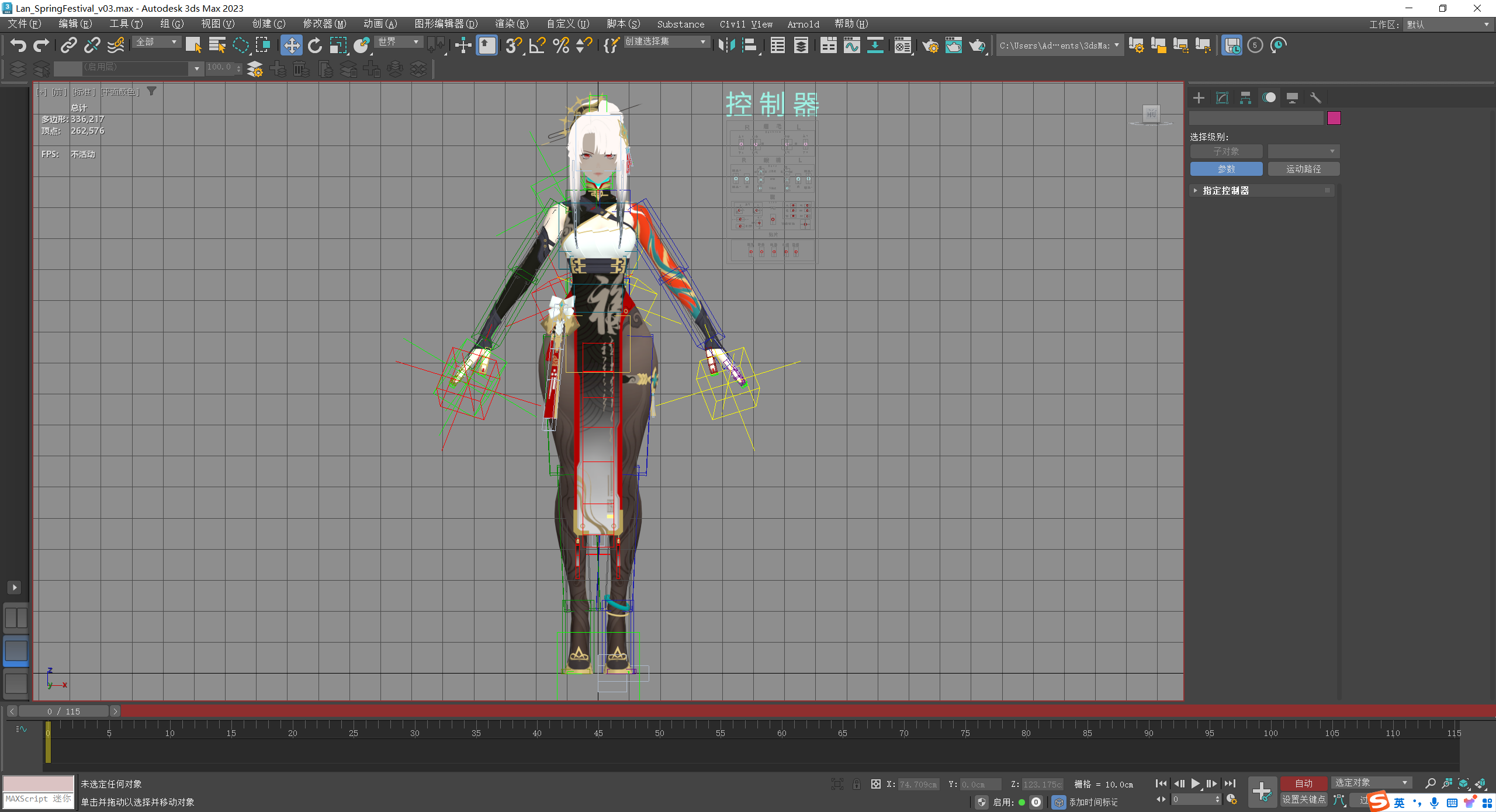Toggle absolute/offset transform type-in mode
The height and width of the screenshot is (812, 1496).
[x=875, y=784]
